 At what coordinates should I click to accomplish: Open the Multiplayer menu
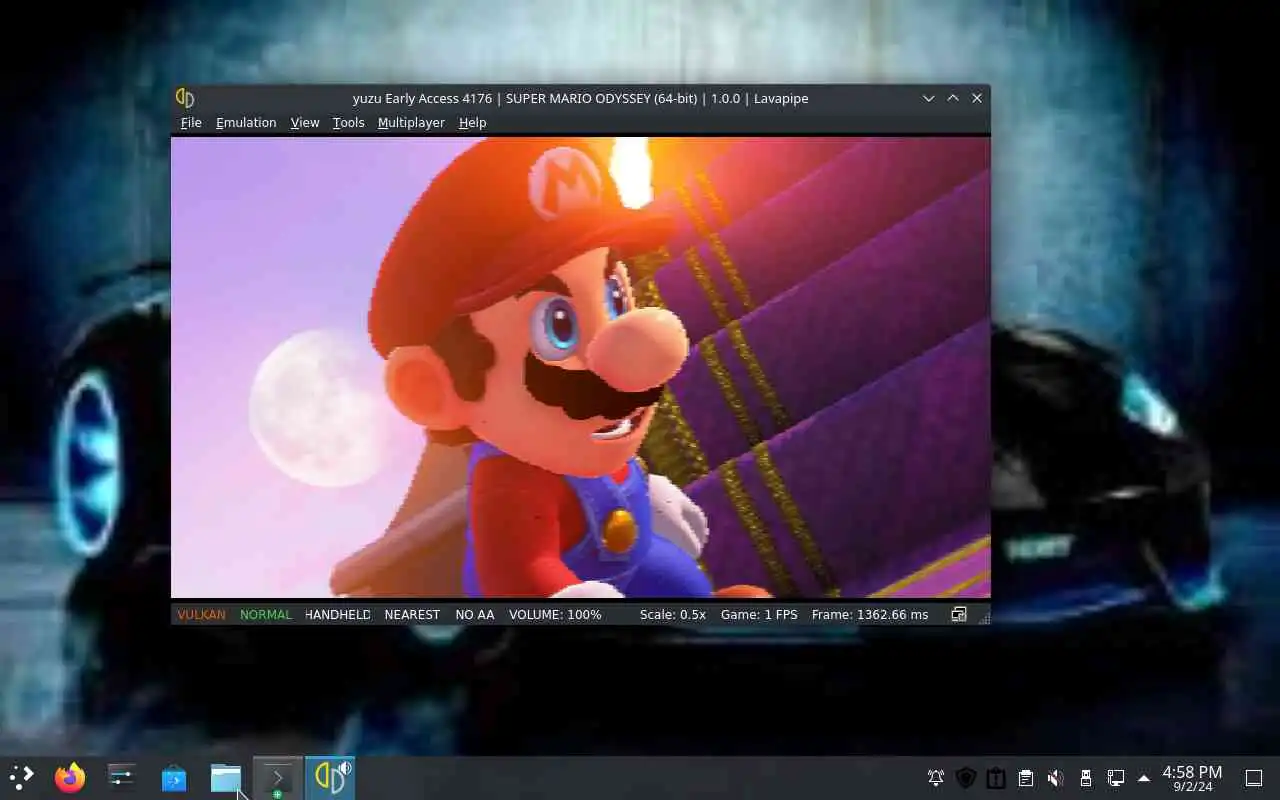tap(411, 122)
